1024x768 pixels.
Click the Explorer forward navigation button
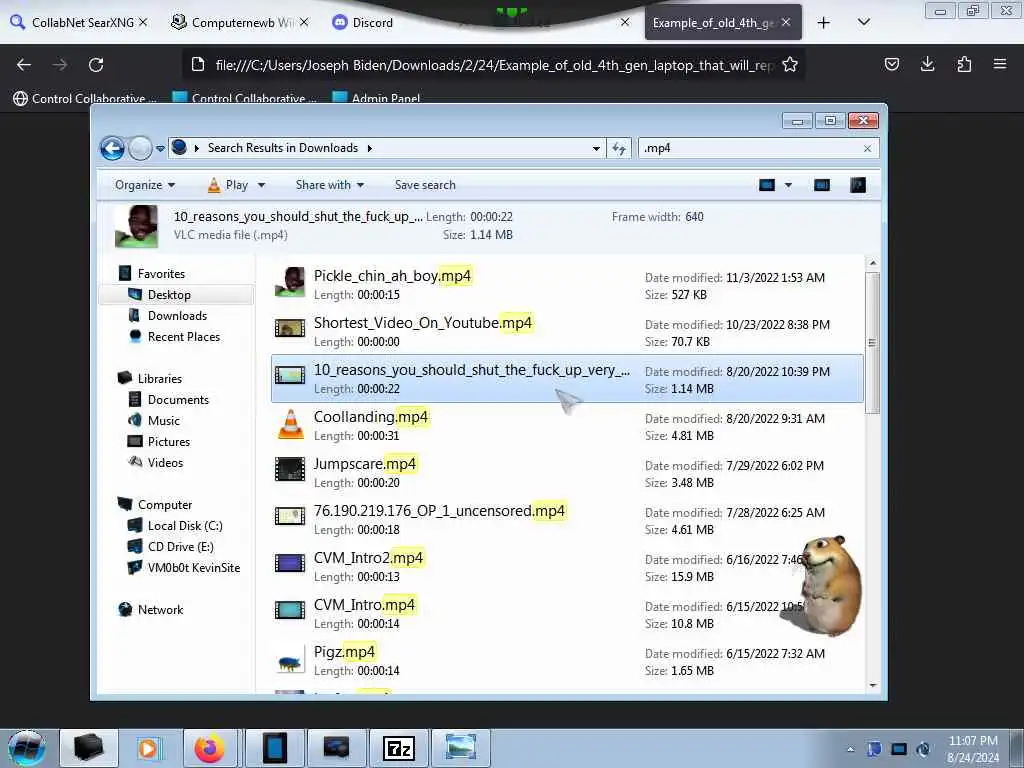140,148
